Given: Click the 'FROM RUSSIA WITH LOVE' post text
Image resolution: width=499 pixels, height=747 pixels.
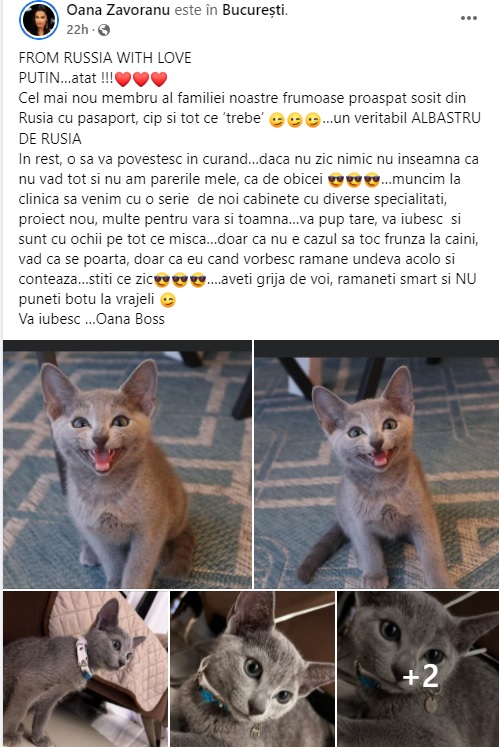Looking at the screenshot, I should (105, 58).
